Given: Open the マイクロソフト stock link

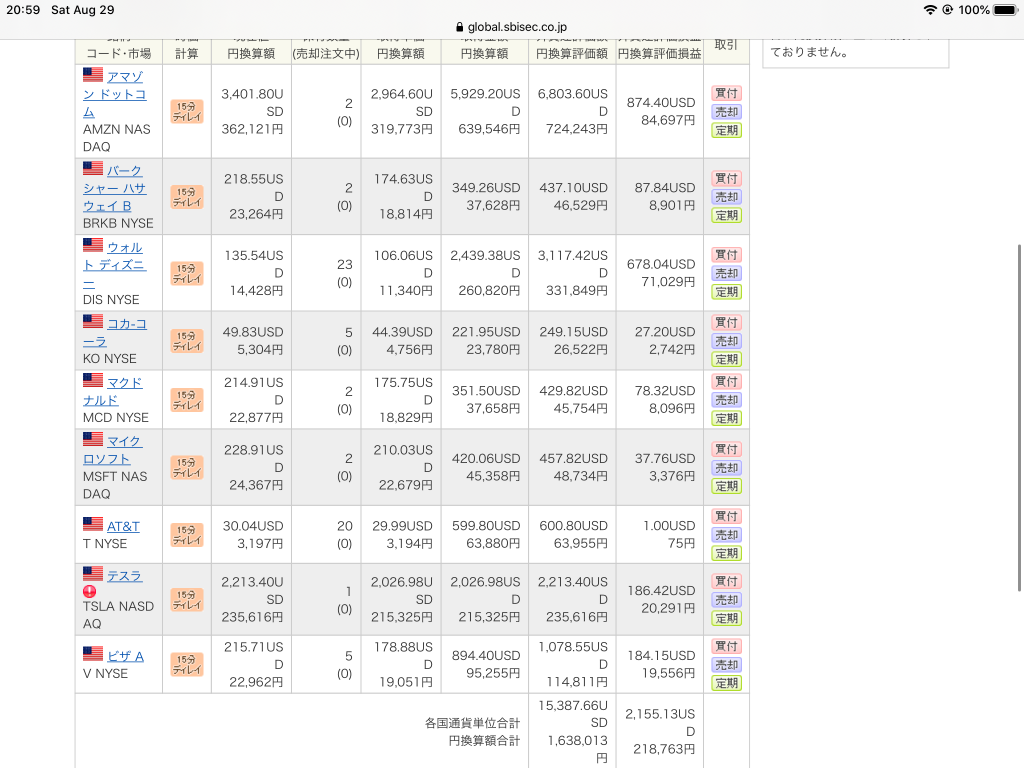Looking at the screenshot, I should tap(113, 450).
